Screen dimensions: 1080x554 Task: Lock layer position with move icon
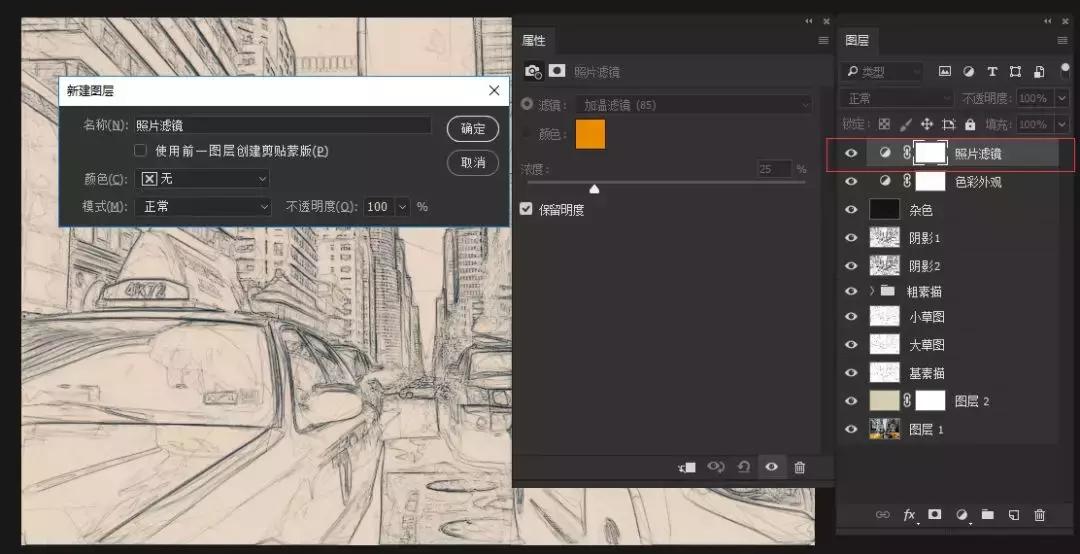click(927, 125)
